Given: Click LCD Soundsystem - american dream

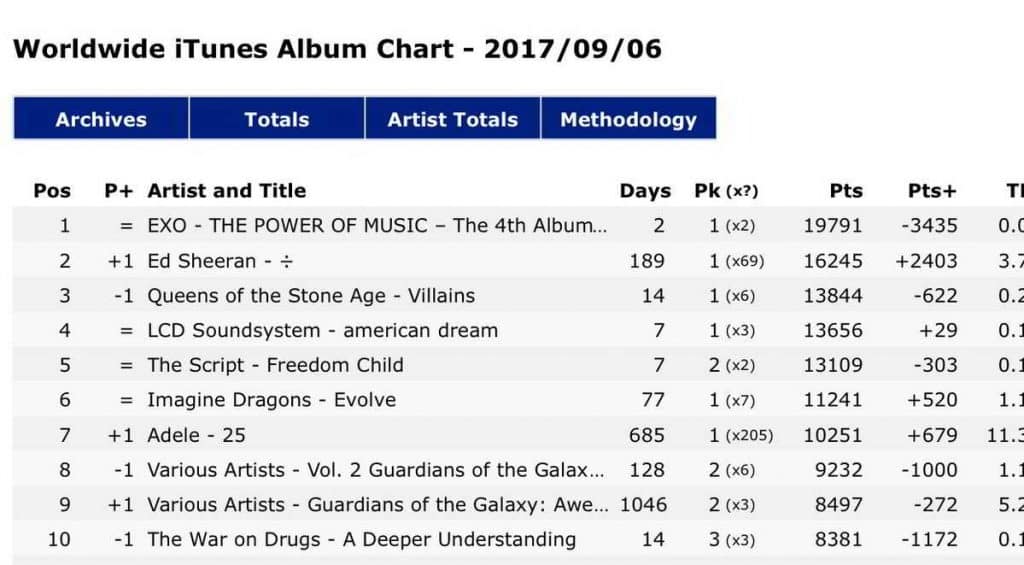Looking at the screenshot, I should [322, 331].
